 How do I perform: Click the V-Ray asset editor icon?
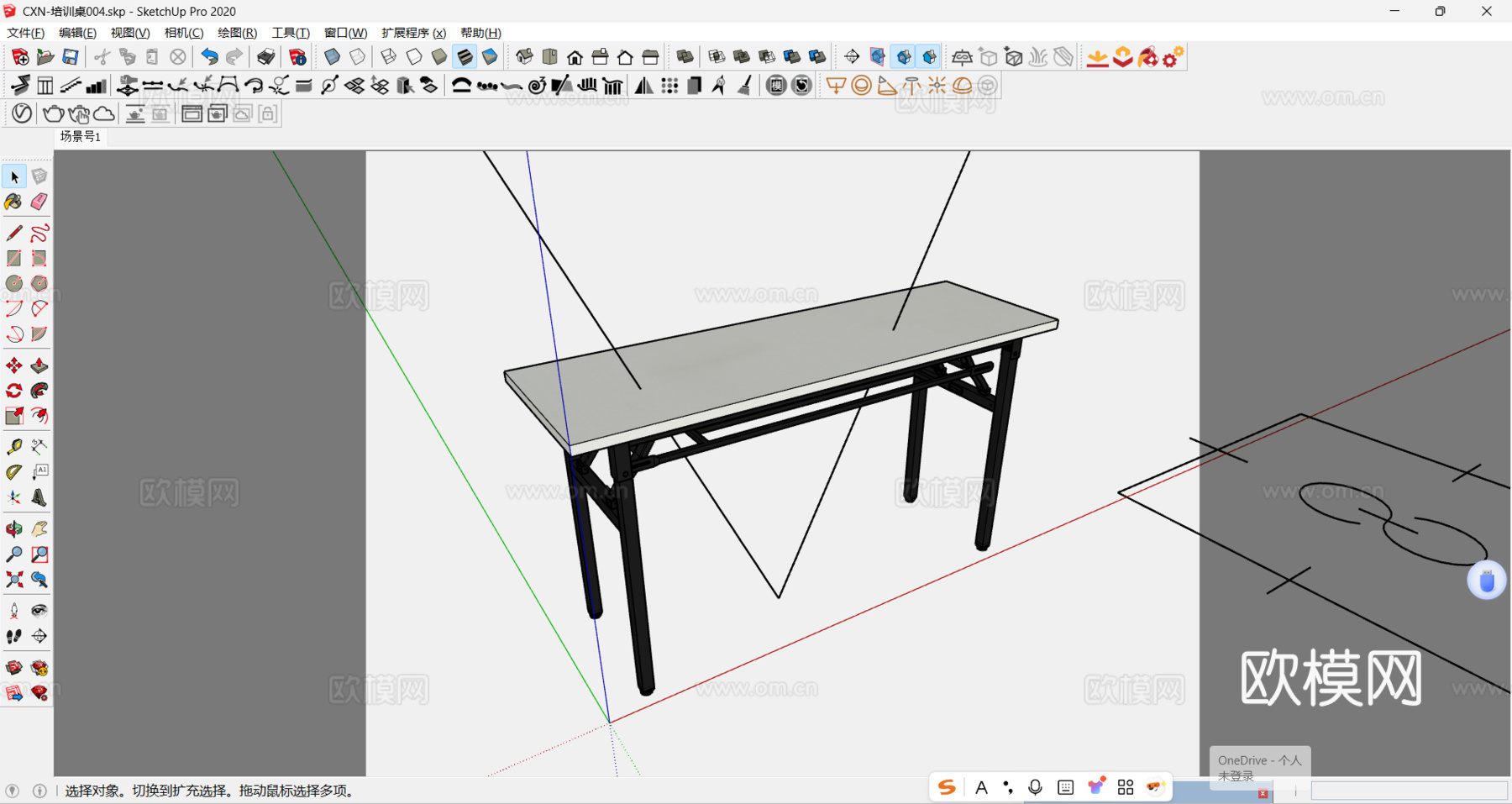pyautogui.click(x=22, y=113)
